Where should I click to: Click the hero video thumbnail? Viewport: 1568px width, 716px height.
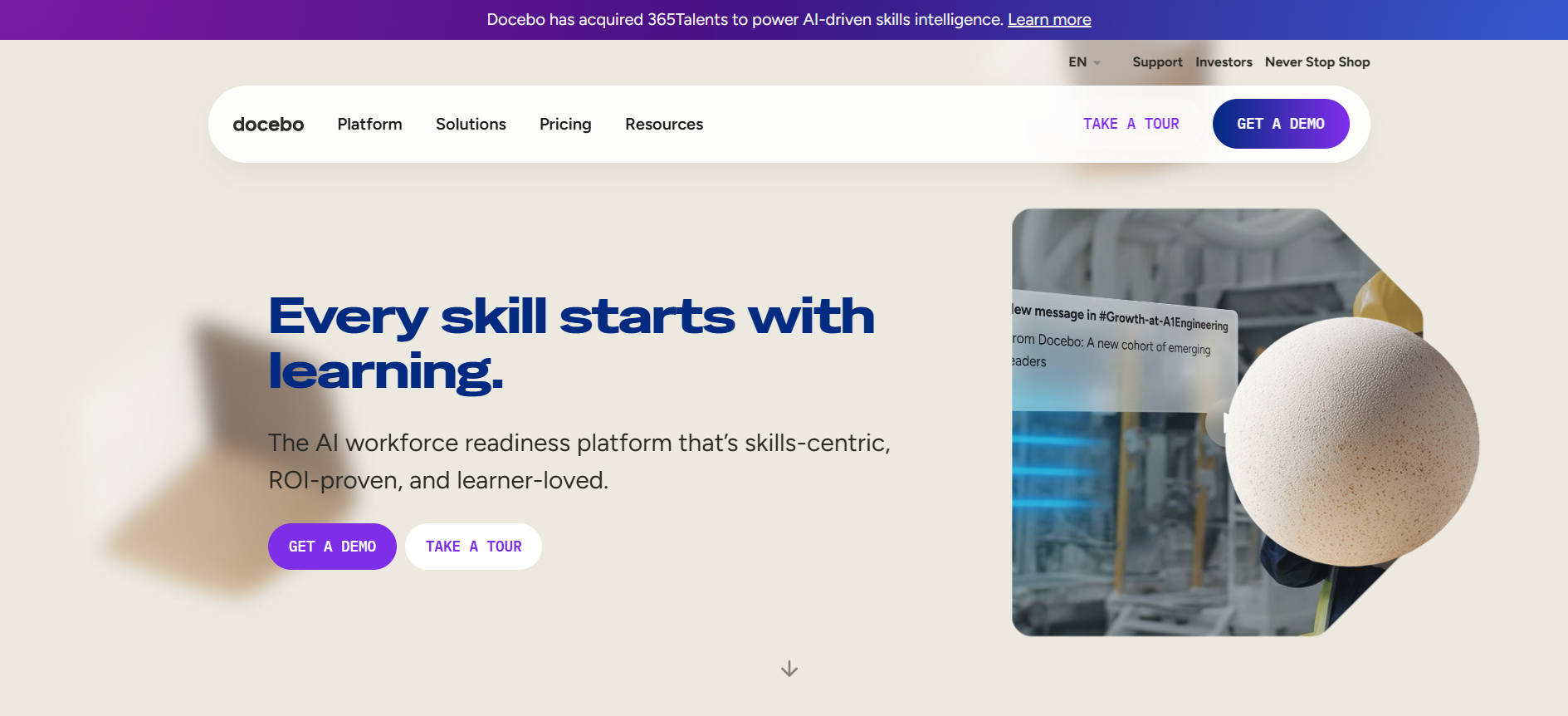[x=1217, y=422]
